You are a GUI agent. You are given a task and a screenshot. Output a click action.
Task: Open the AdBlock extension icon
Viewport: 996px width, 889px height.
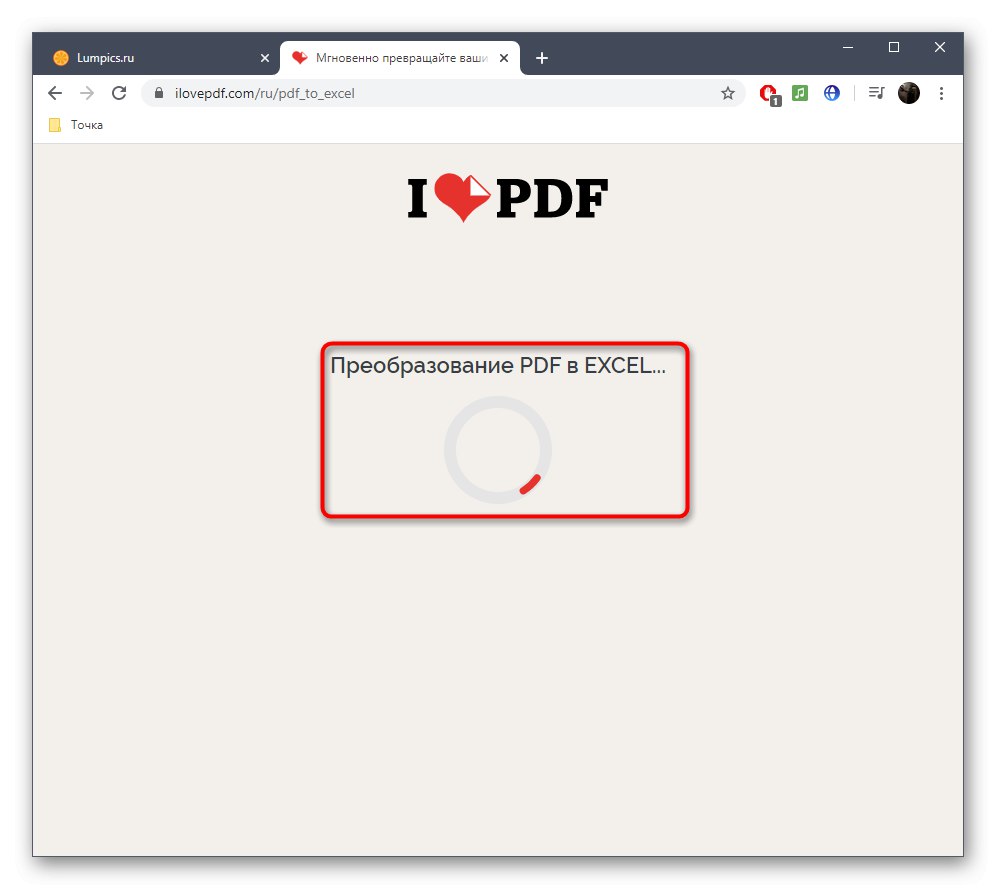(768, 93)
